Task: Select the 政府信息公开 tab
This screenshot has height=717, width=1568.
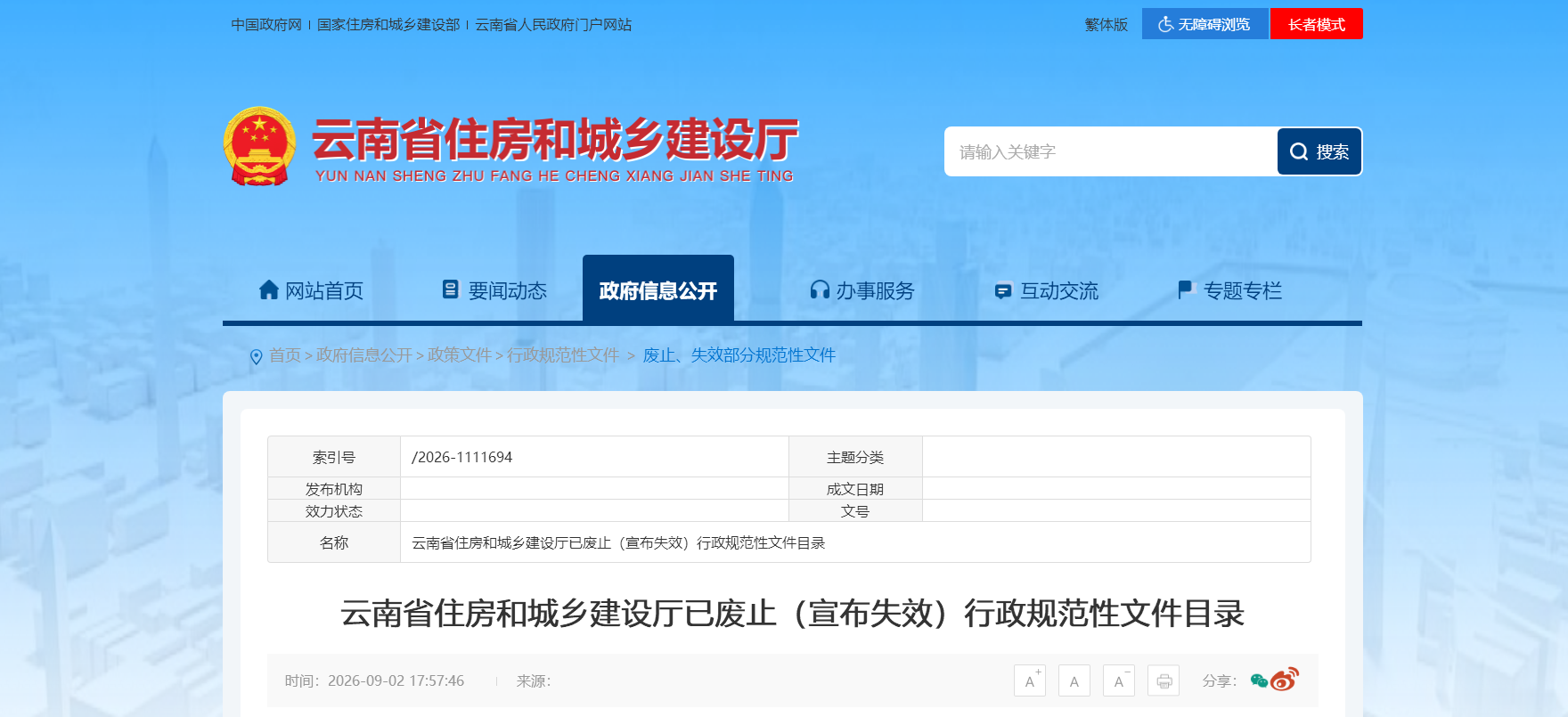Action: pyautogui.click(x=658, y=289)
